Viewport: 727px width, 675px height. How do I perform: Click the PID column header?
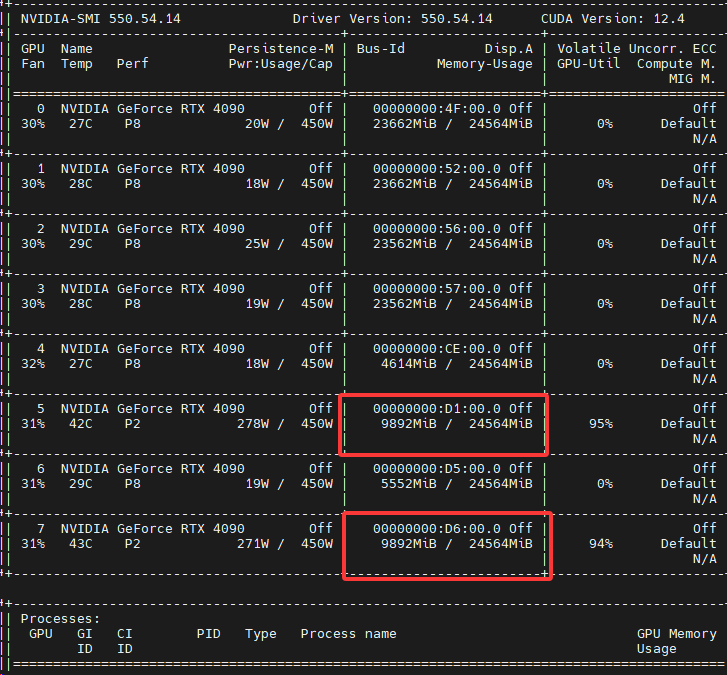tap(208, 634)
